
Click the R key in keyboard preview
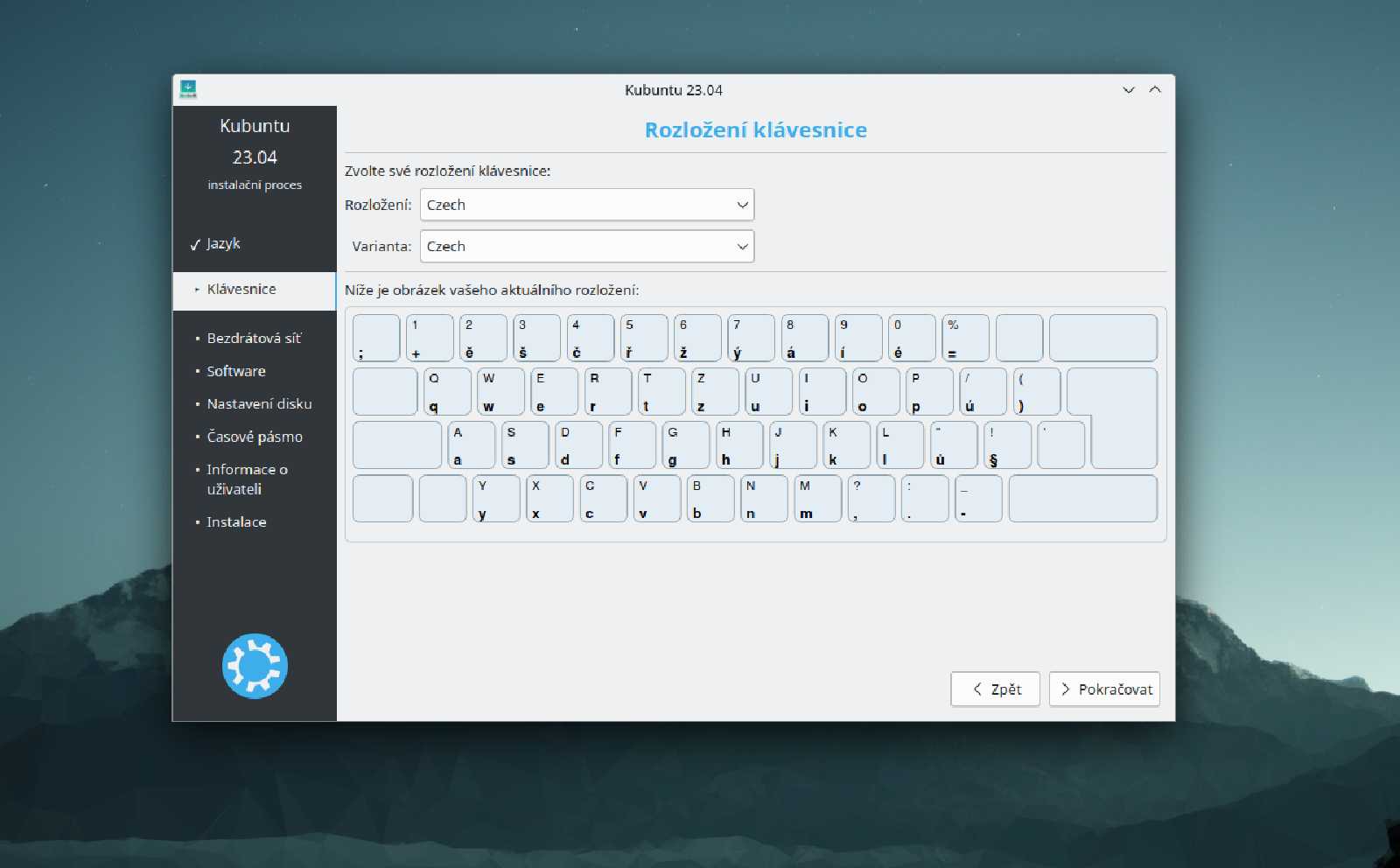point(608,391)
